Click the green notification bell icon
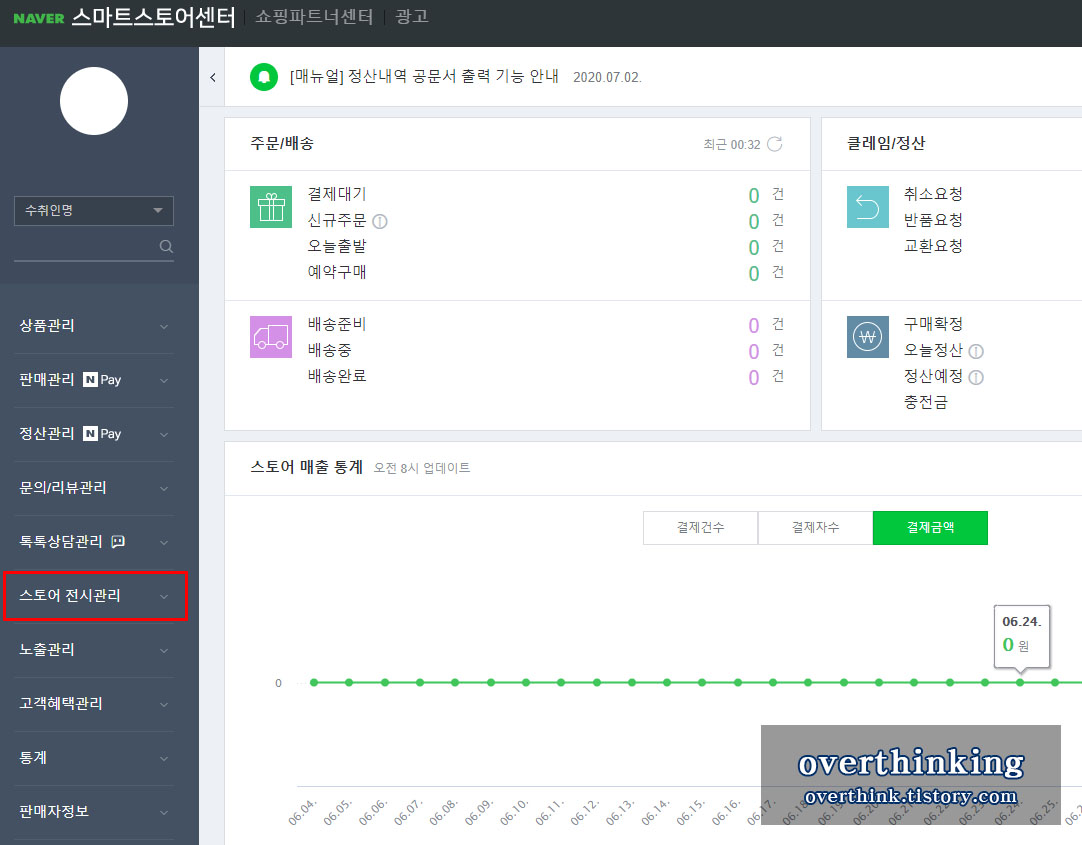The image size is (1082, 845). [x=264, y=77]
